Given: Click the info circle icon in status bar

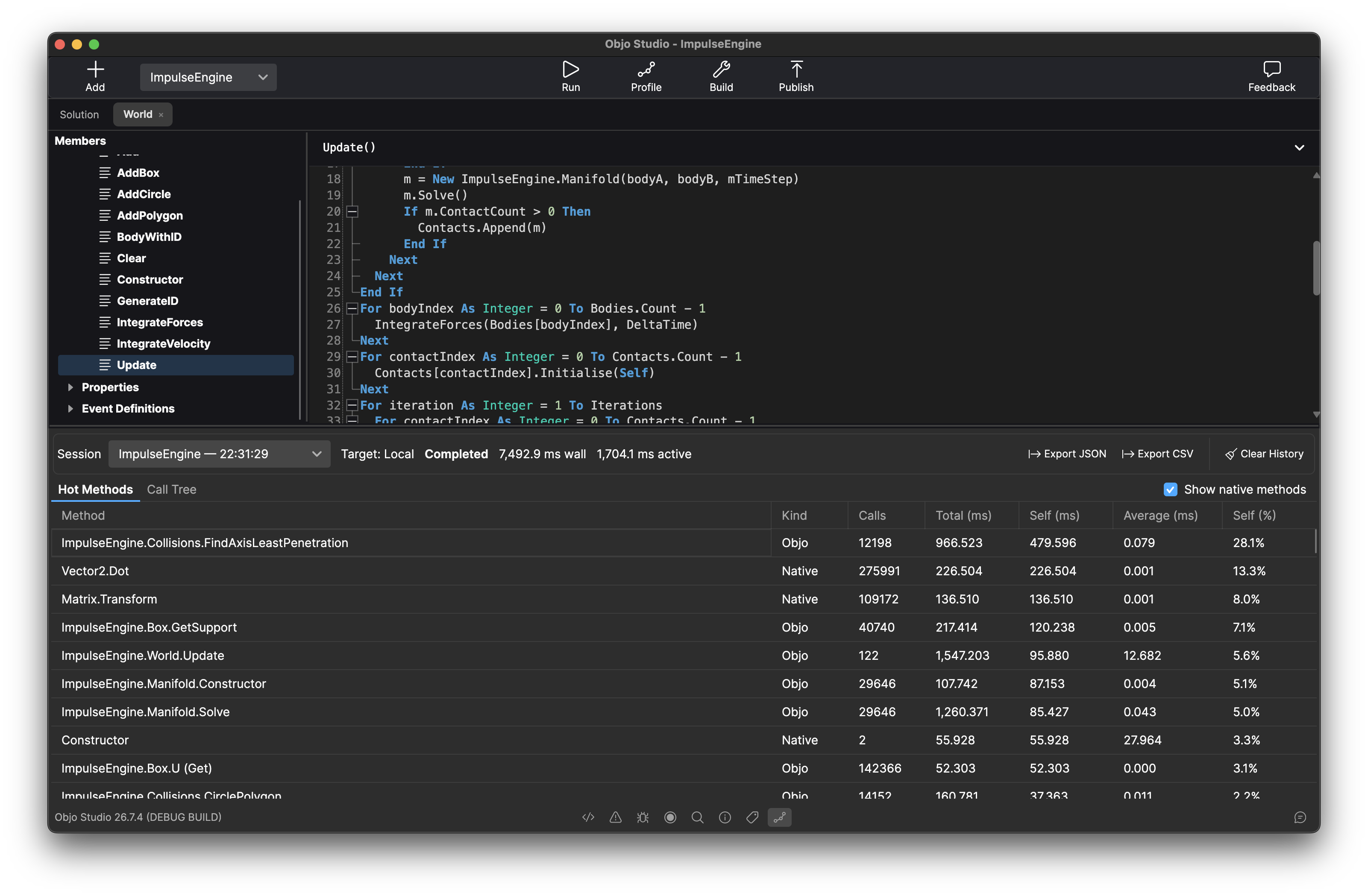Looking at the screenshot, I should point(725,817).
